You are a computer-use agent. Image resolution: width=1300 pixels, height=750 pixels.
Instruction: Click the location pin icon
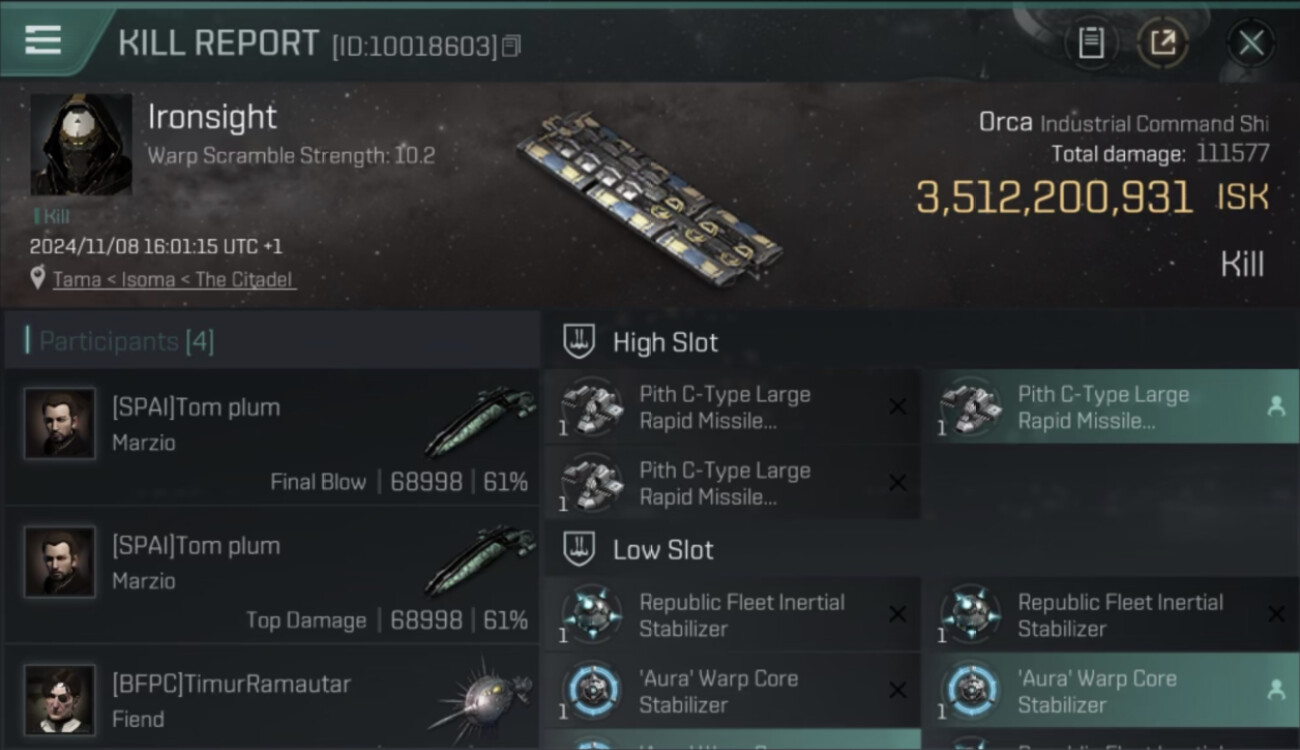(38, 279)
